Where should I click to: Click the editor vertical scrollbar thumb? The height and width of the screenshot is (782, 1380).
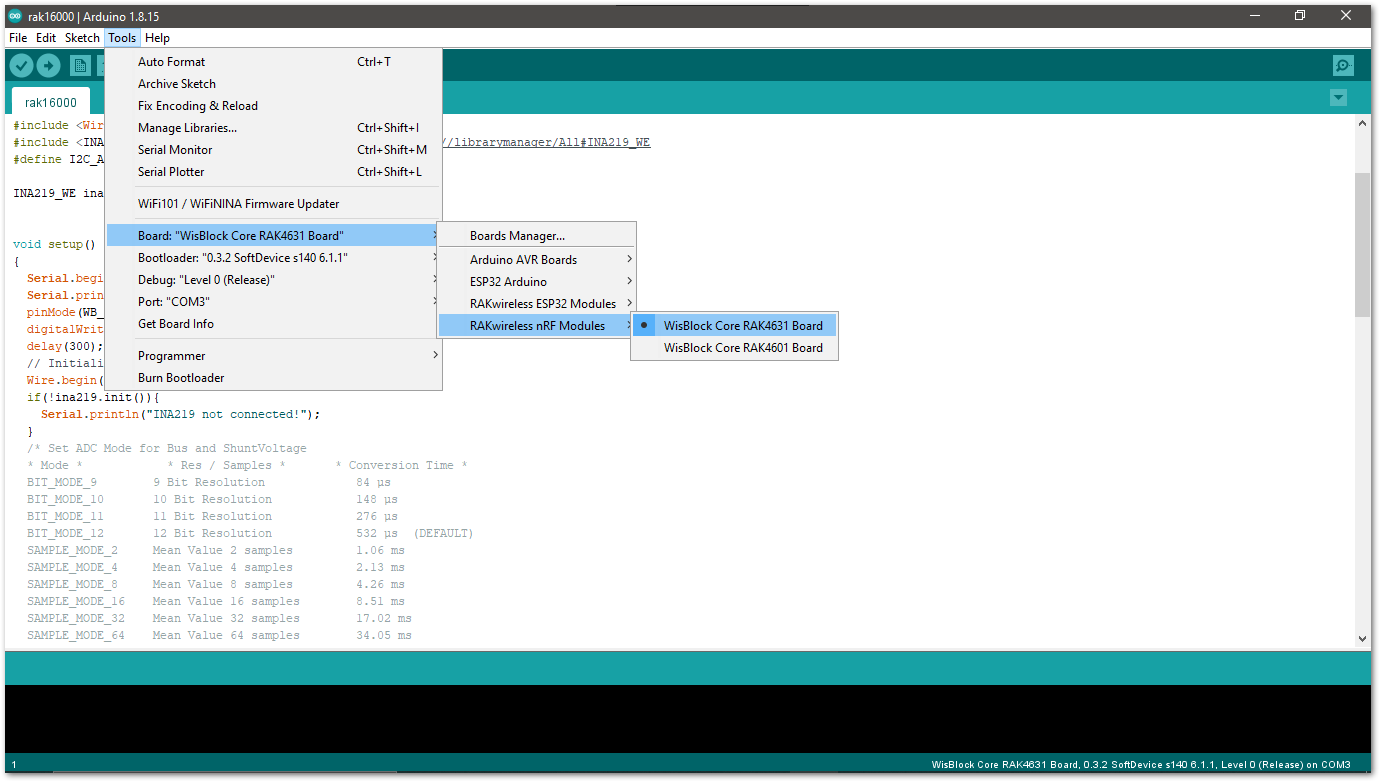click(x=1362, y=245)
